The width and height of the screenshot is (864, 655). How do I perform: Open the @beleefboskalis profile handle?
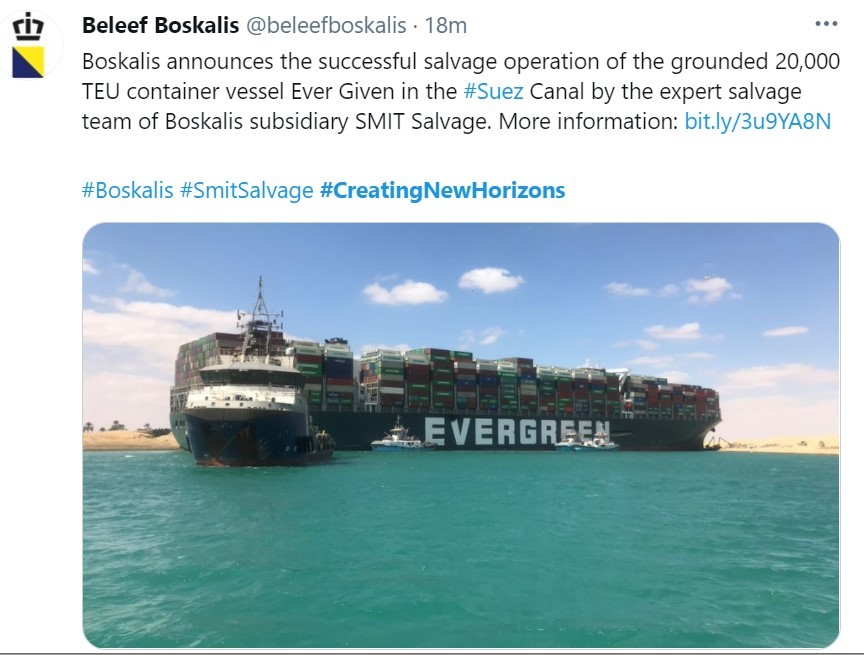(328, 22)
